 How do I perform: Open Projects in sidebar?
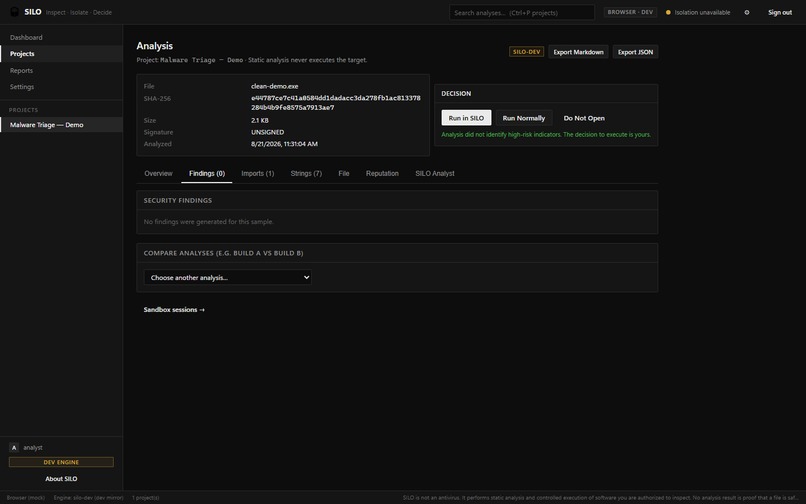click(x=61, y=54)
